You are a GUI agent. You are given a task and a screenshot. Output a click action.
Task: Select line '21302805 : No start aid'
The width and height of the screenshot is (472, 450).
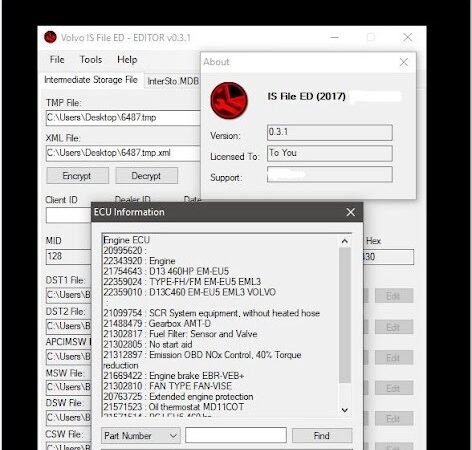(x=147, y=344)
